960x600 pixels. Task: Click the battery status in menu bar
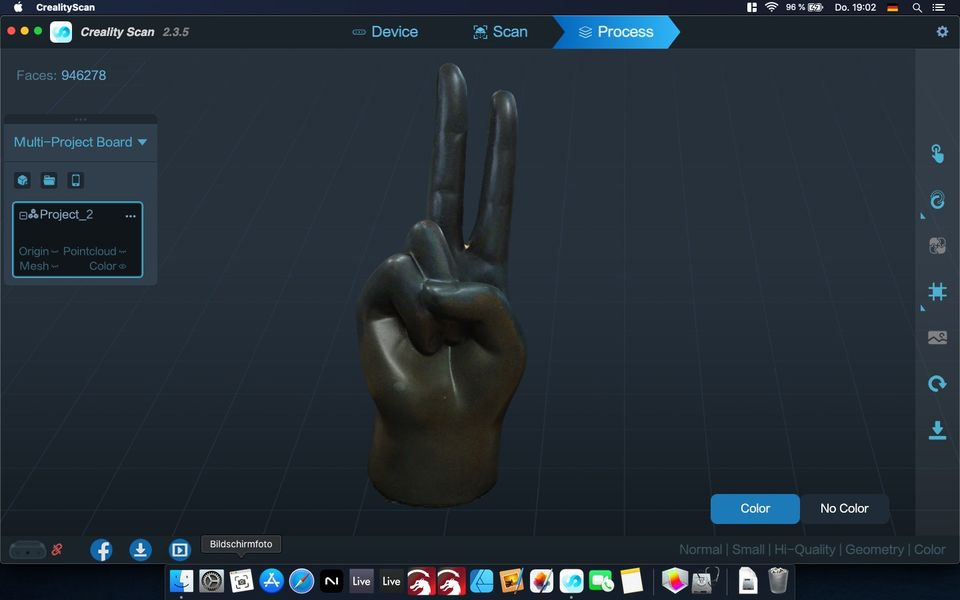pos(804,7)
